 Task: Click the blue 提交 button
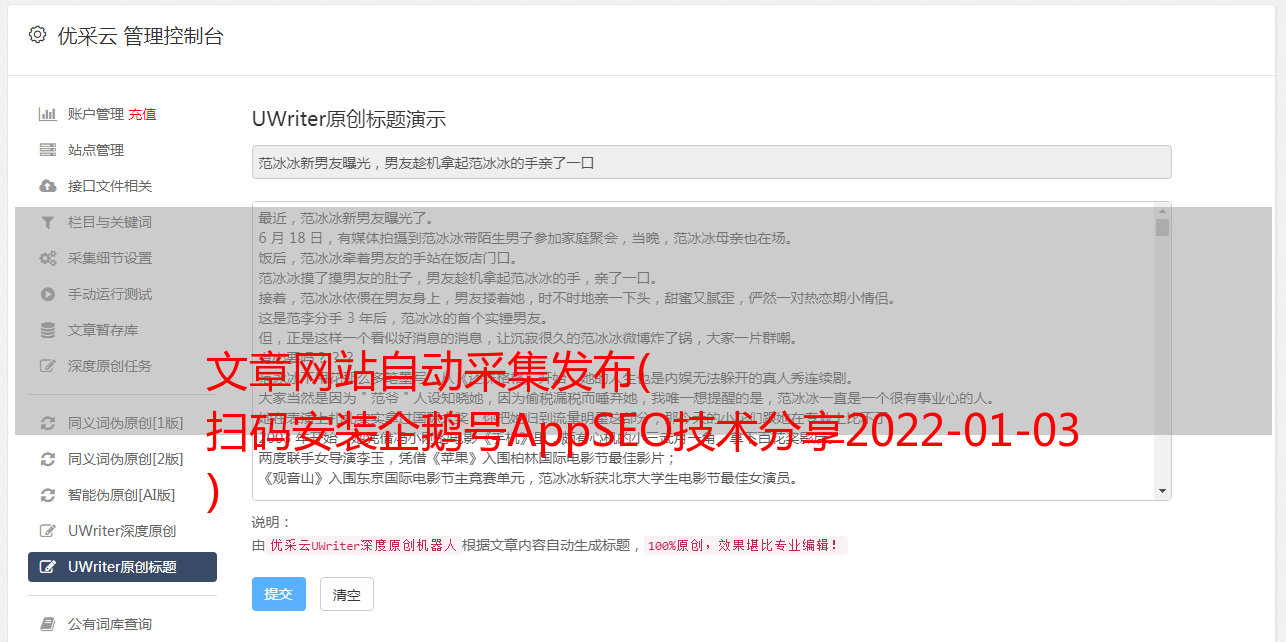click(279, 594)
